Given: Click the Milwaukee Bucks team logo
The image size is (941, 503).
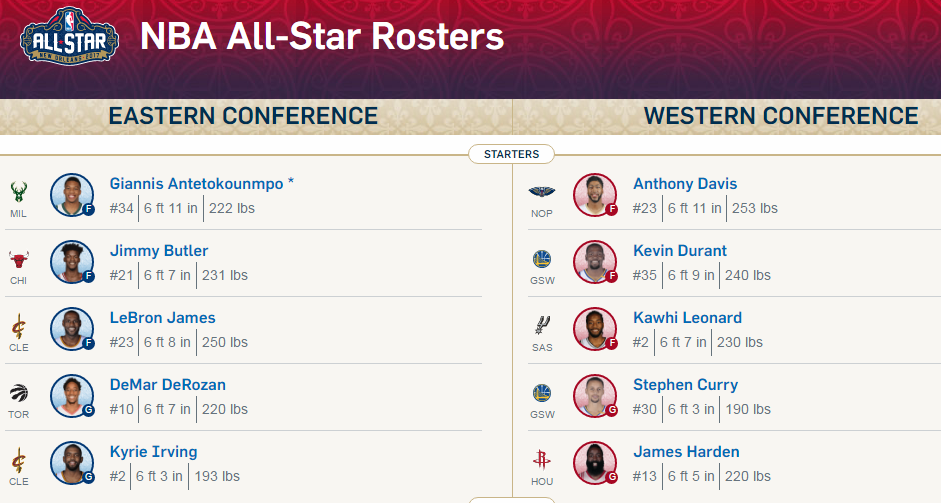Looking at the screenshot, I should [x=19, y=192].
